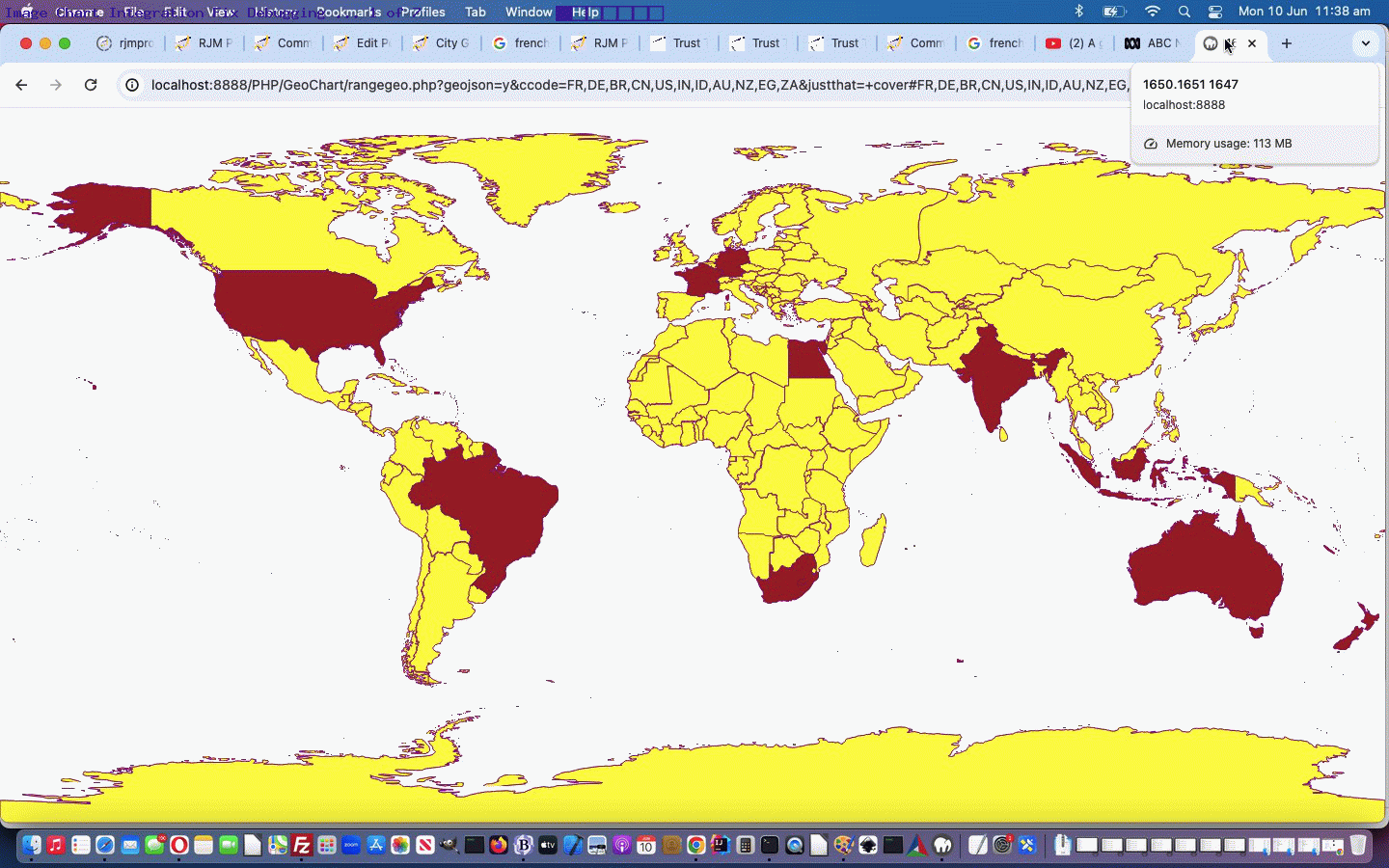Click the browser forward arrow
The width and height of the screenshot is (1389, 868).
(56, 85)
